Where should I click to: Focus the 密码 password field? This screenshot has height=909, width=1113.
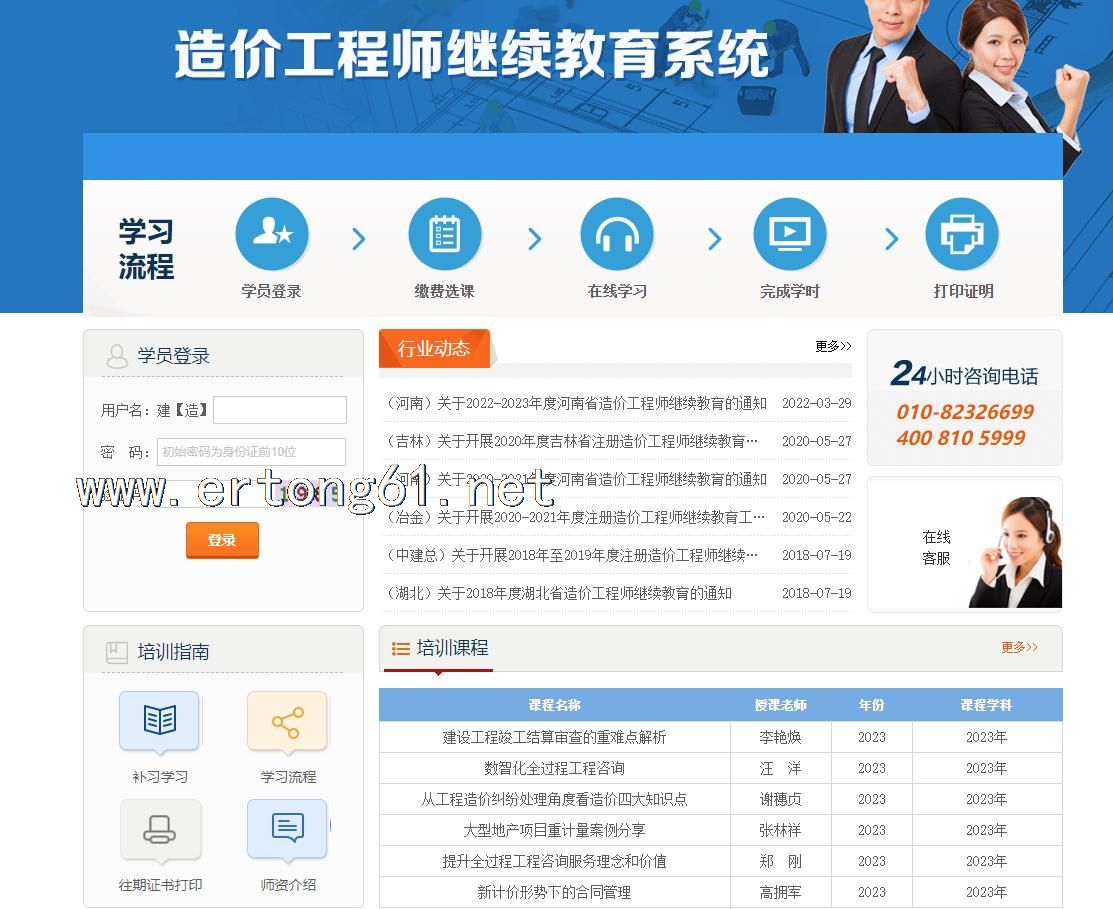[251, 452]
